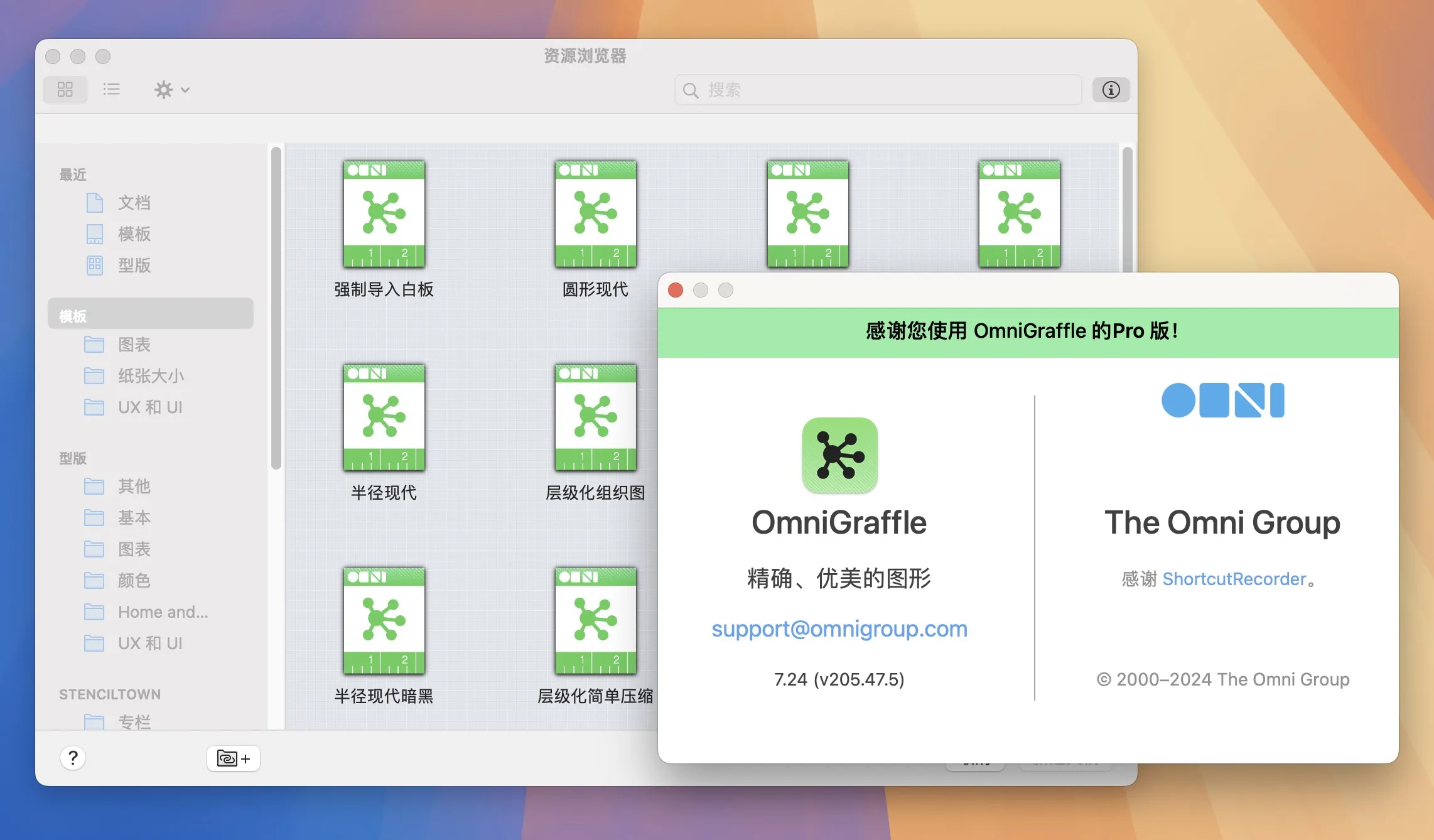This screenshot has width=1434, height=840.
Task: Select the 半径现代 template thumbnail
Action: [384, 417]
